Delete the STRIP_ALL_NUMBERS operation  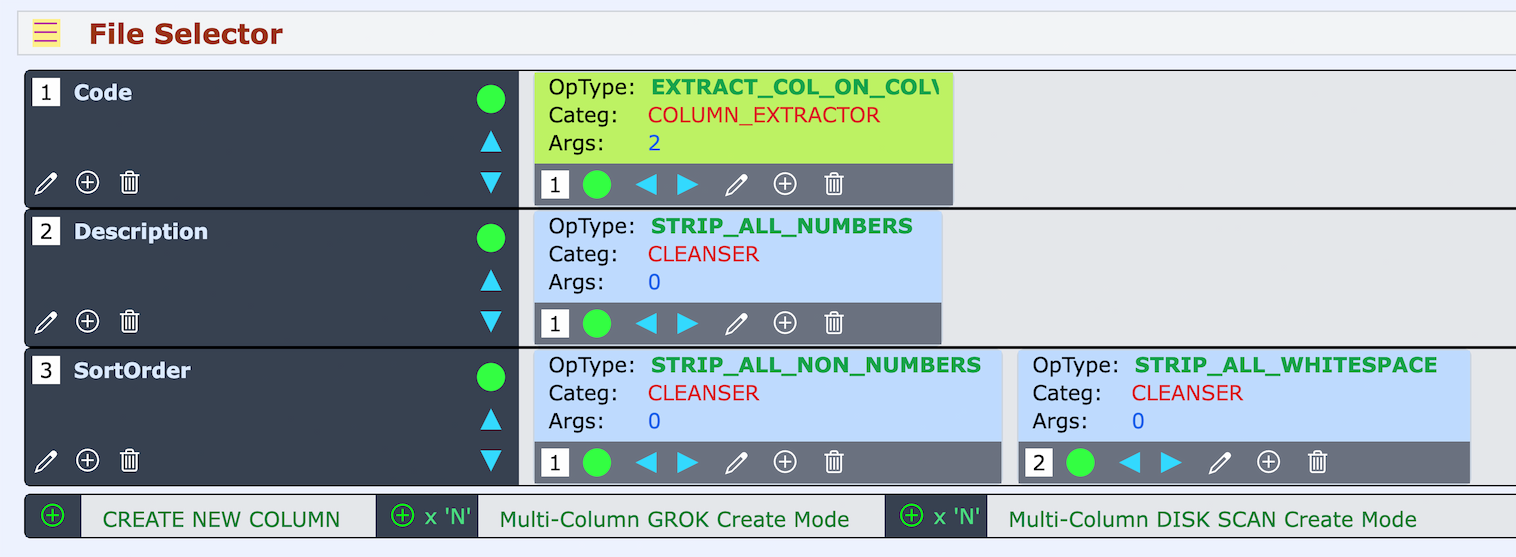[x=834, y=323]
